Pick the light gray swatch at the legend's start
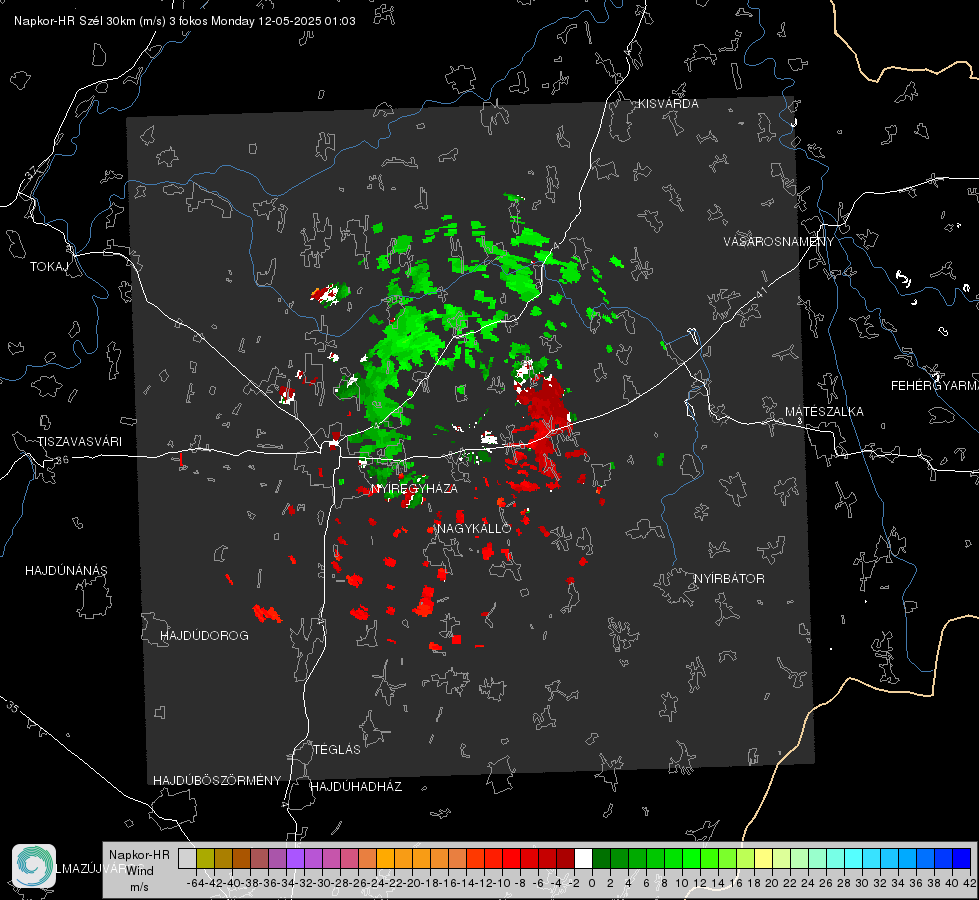979x900 pixels. 187,858
